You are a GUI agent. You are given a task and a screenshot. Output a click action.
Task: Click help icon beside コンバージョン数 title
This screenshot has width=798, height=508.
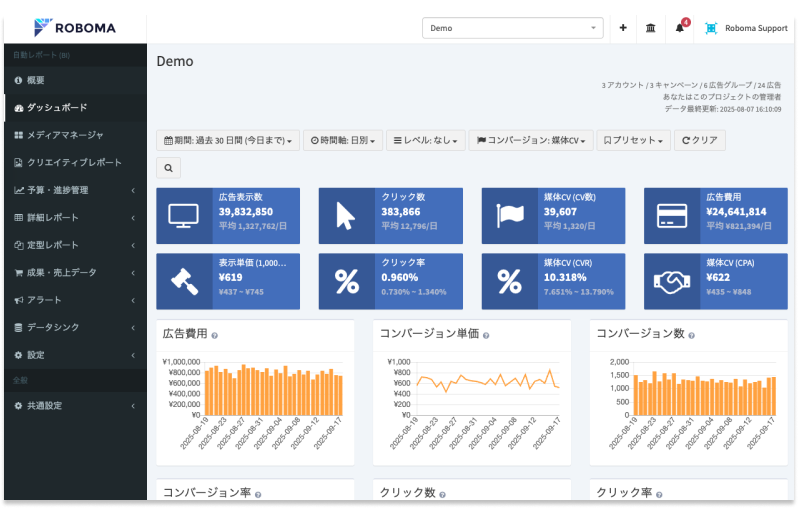[x=692, y=335]
